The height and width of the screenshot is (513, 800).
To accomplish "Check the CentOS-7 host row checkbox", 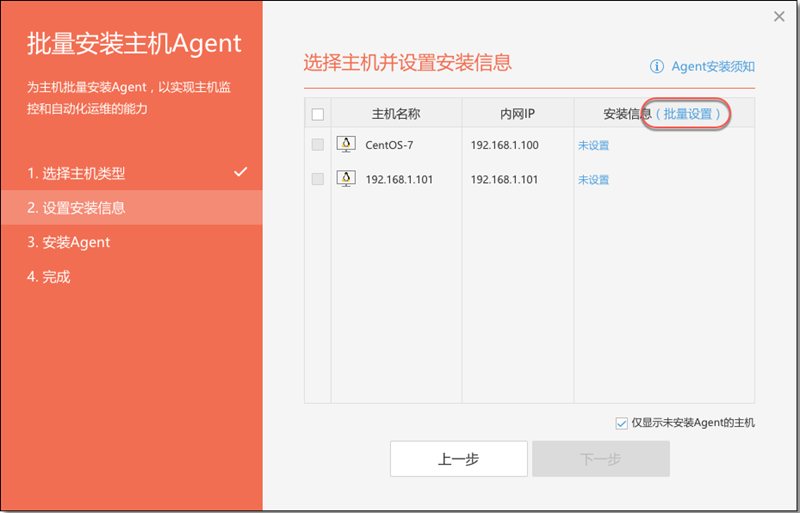I will pyautogui.click(x=318, y=144).
